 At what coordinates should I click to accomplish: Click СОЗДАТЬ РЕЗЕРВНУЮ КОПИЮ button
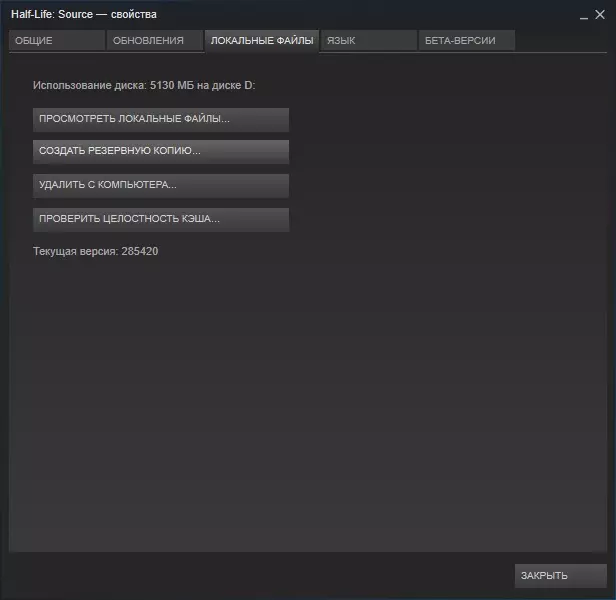click(161, 151)
